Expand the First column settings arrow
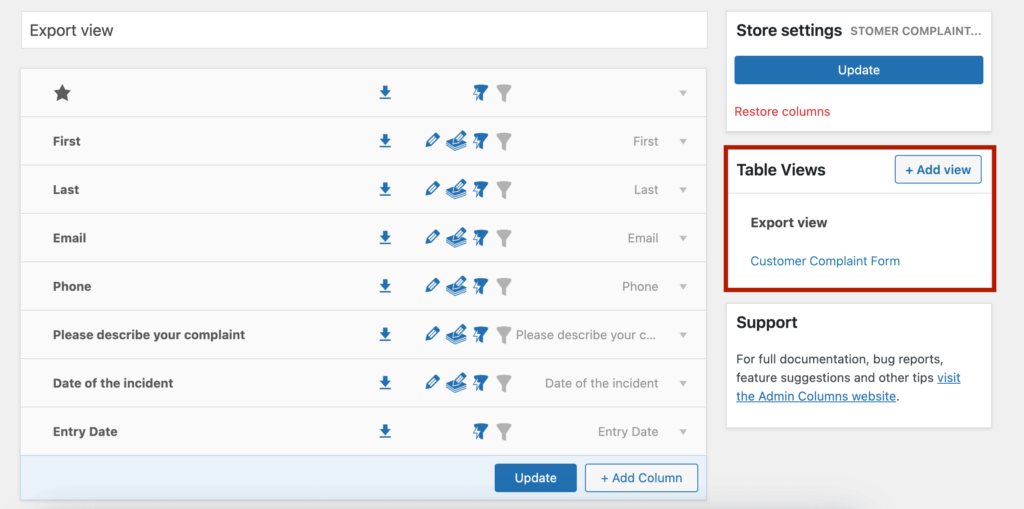 683,142
